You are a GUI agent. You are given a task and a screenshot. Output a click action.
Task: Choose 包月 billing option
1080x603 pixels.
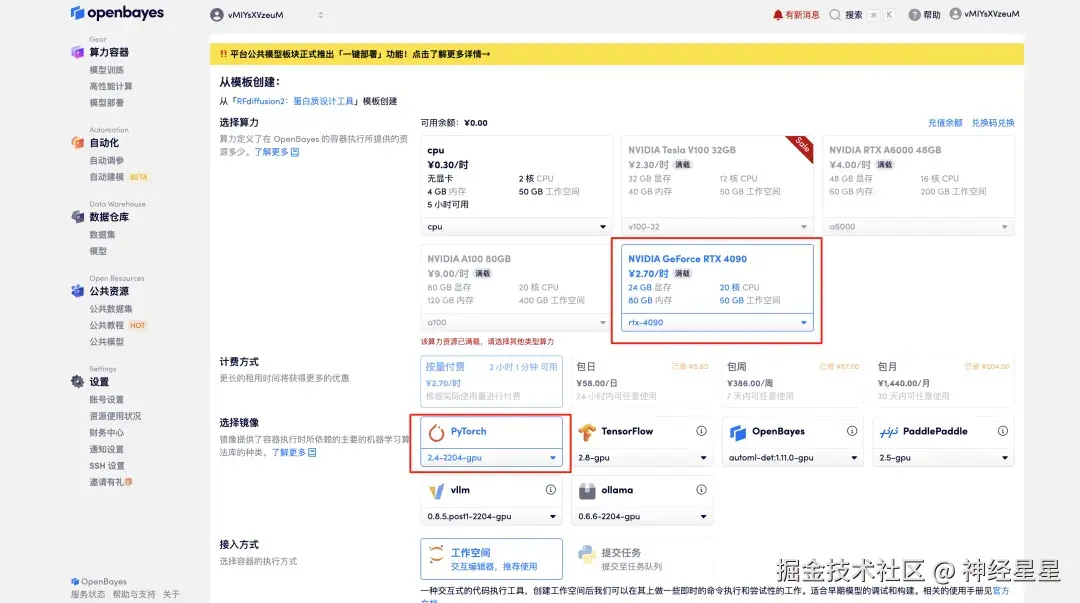(944, 381)
